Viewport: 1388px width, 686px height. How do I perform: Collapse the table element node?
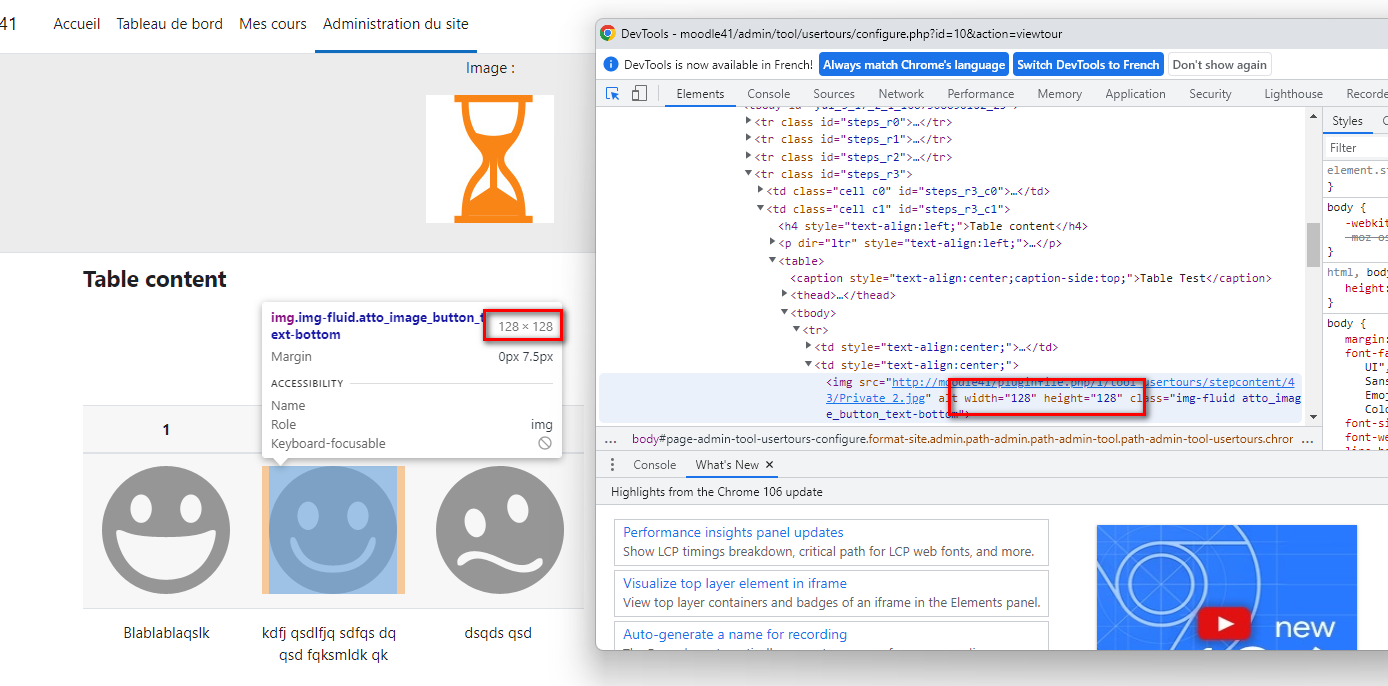(x=773, y=261)
